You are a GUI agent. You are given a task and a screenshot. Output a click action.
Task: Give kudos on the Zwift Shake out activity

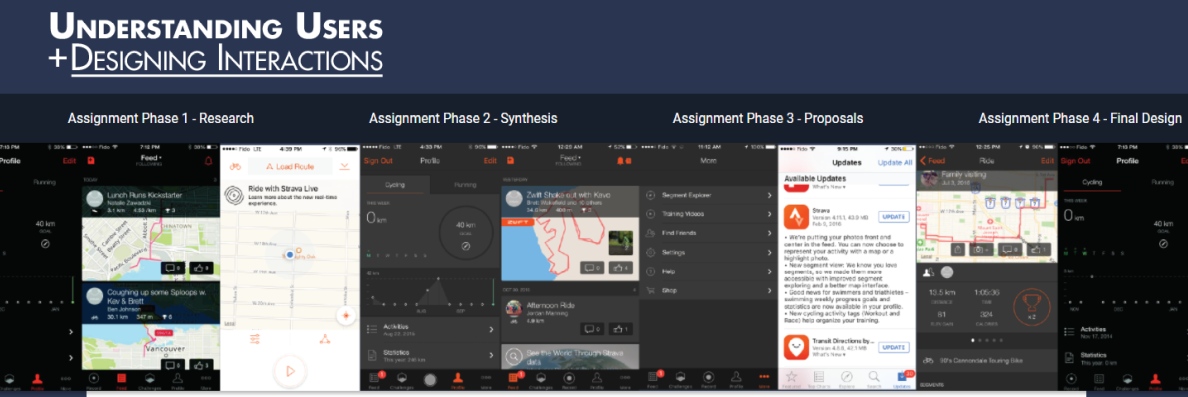coord(621,267)
